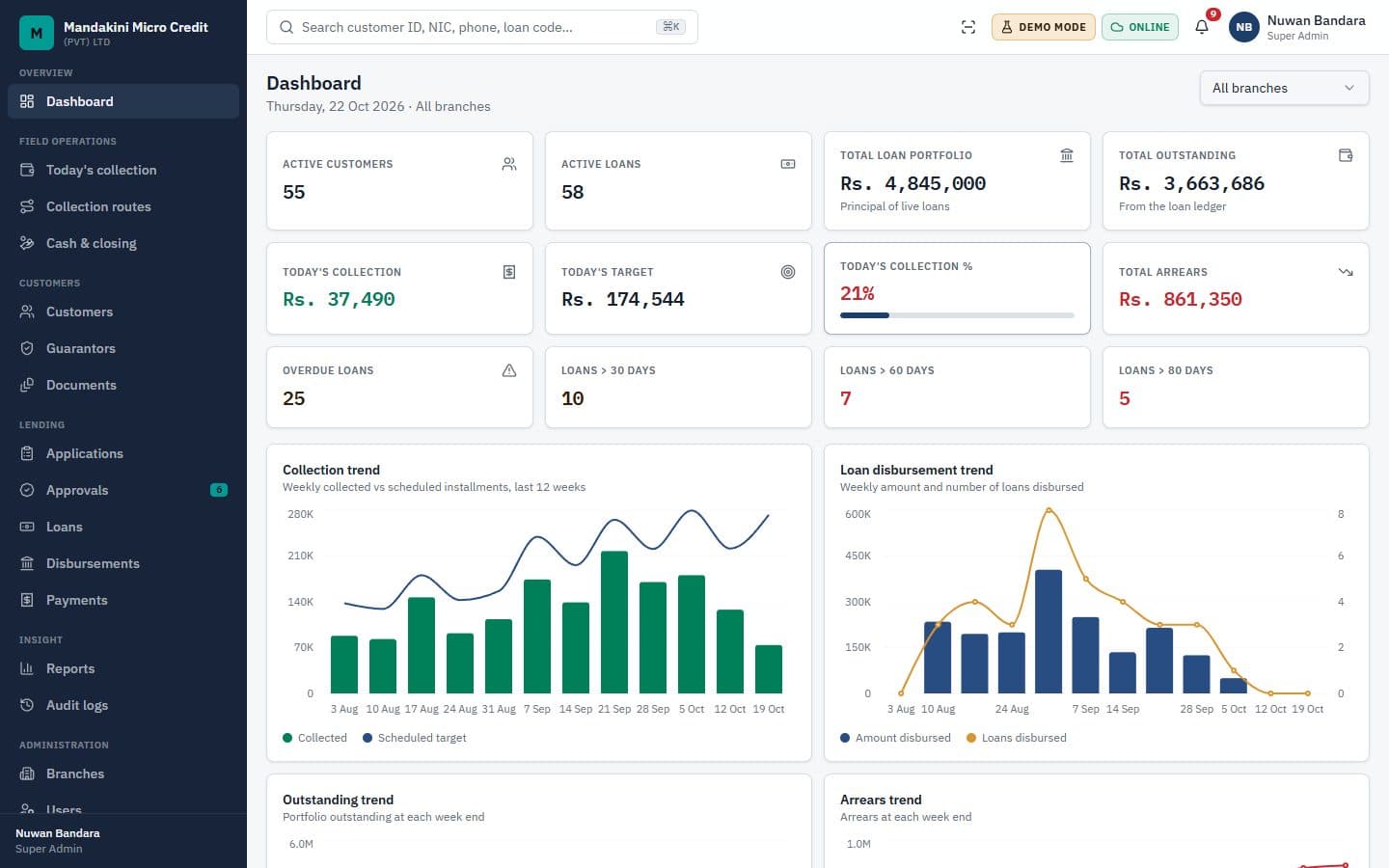Viewport: 1389px width, 868px height.
Task: Click the Active Customers users icon
Action: pyautogui.click(x=509, y=164)
